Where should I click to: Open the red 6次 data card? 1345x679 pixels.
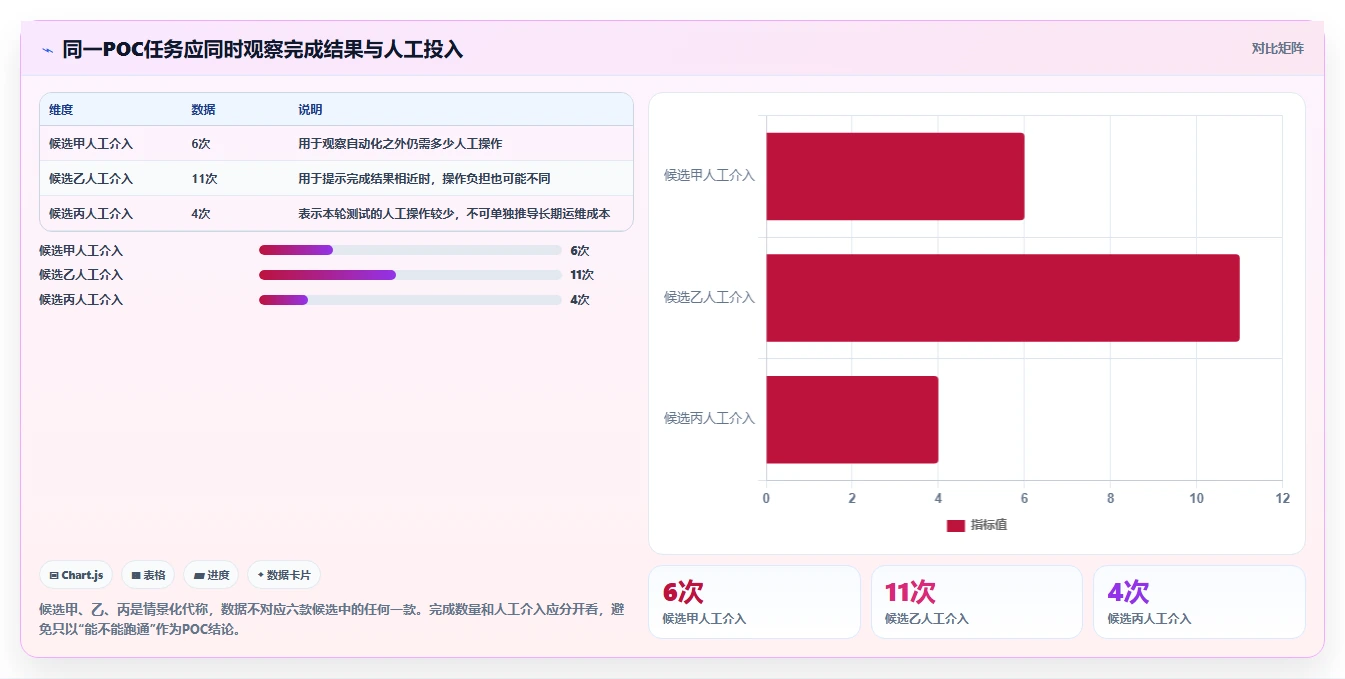pyautogui.click(x=754, y=602)
